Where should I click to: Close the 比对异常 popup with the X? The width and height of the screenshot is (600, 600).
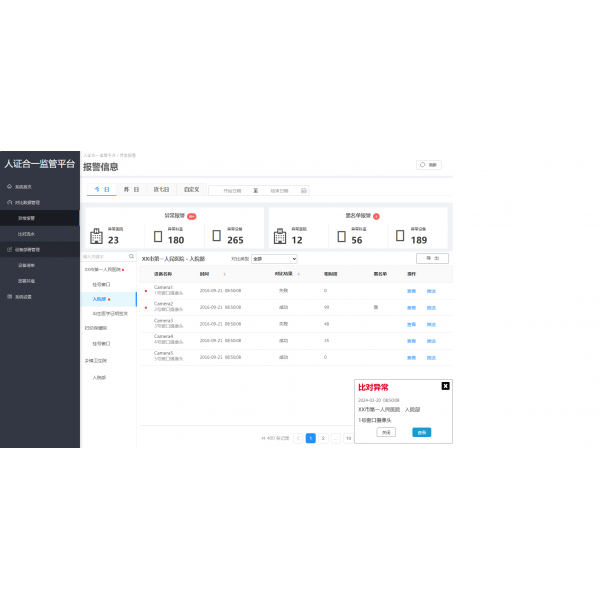445,386
